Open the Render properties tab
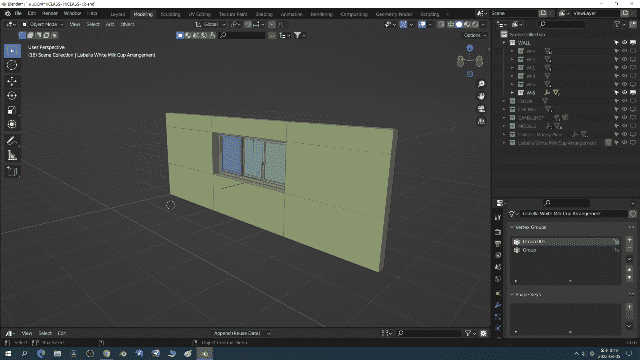Viewport: 640px width, 360px height. tap(498, 232)
